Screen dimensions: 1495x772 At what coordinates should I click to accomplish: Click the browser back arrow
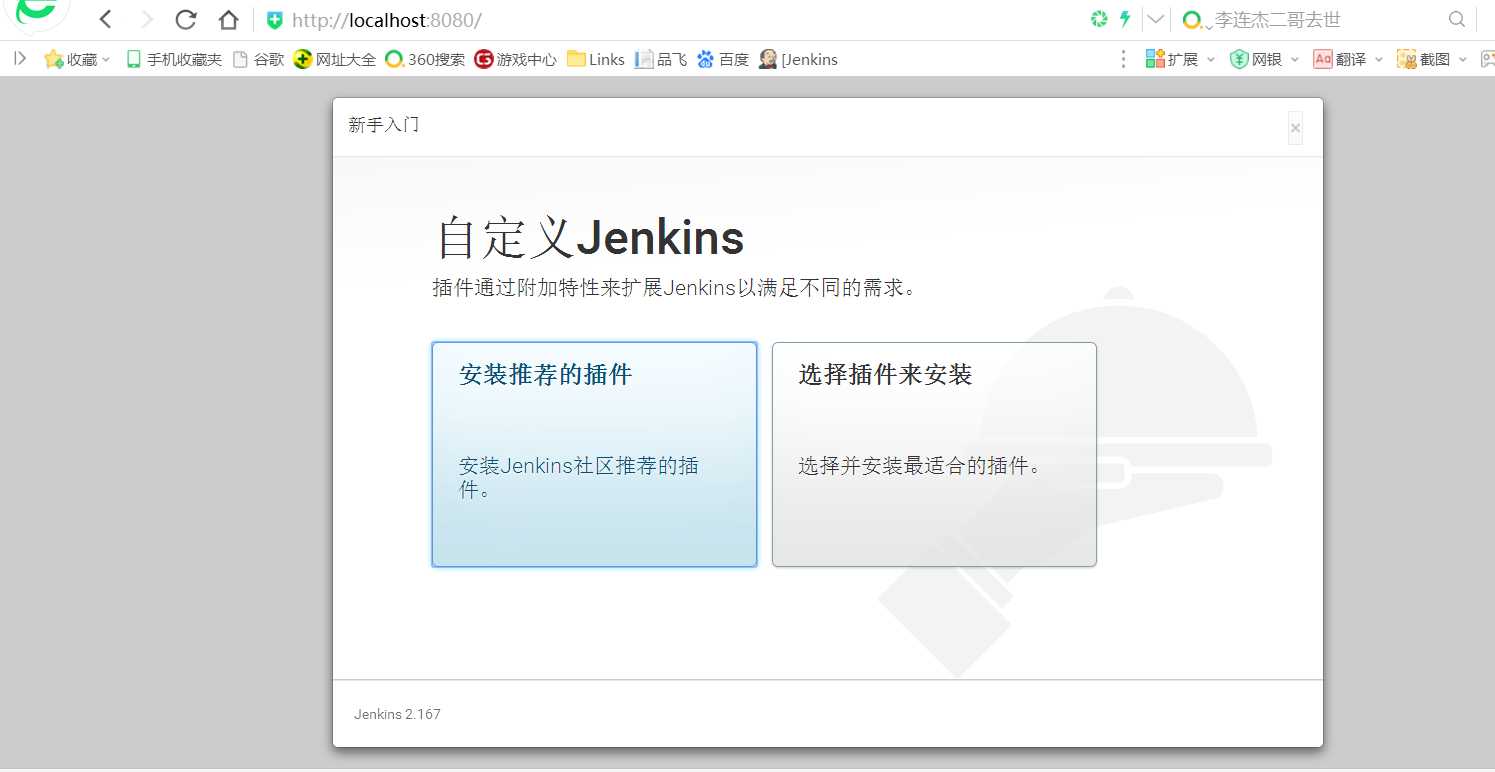(x=105, y=19)
